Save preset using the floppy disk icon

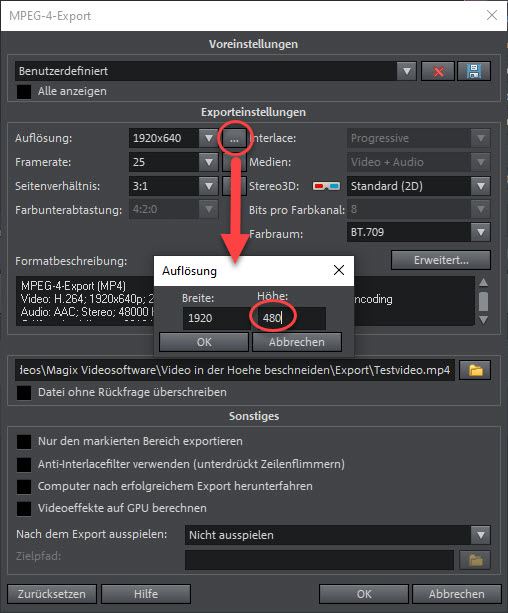474,71
